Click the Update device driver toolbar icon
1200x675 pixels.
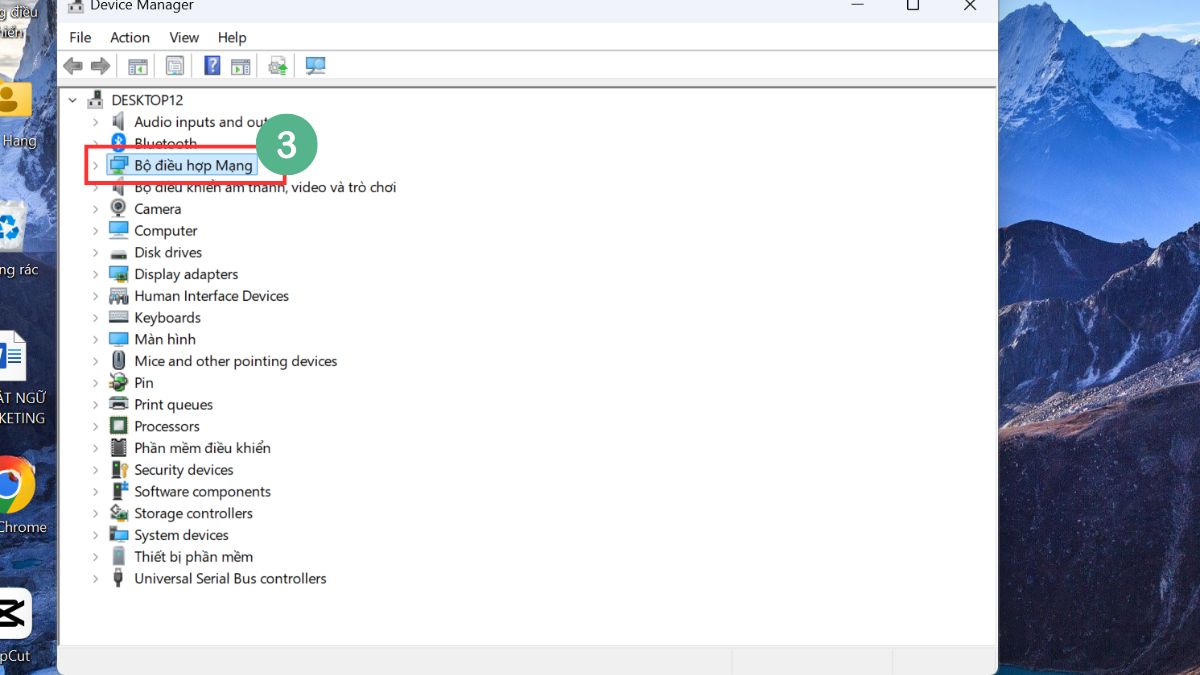(278, 66)
